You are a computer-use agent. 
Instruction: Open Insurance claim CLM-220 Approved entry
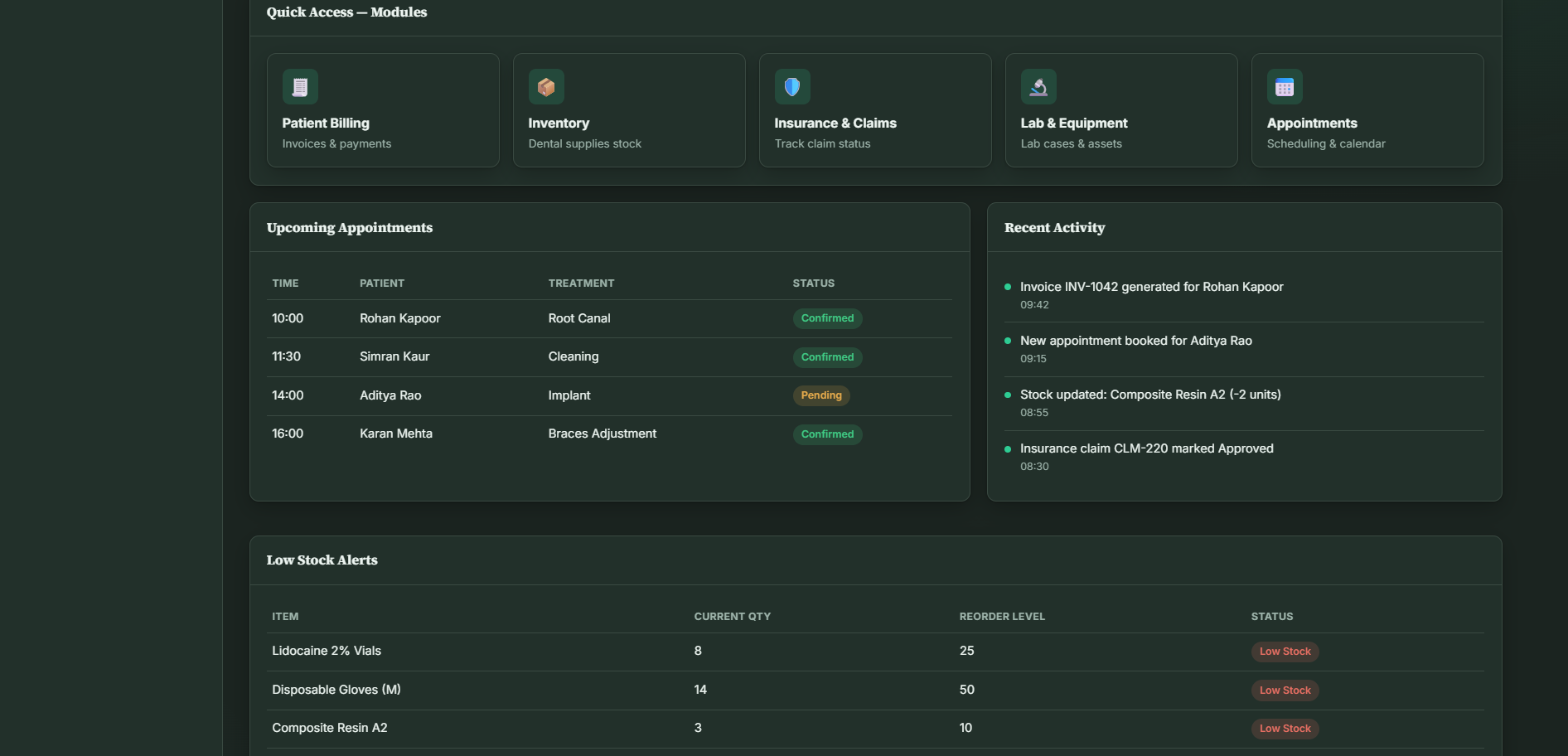pos(1244,457)
